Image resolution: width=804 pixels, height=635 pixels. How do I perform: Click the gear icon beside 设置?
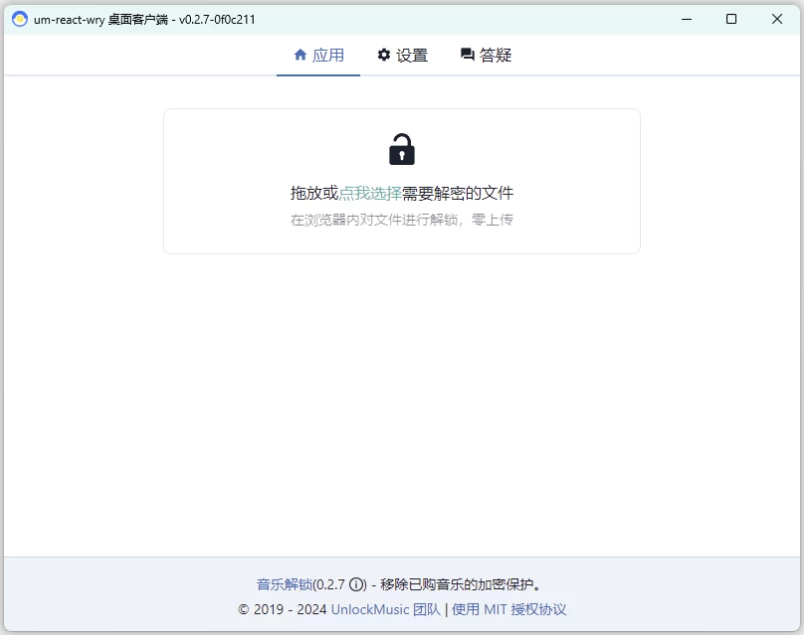[x=384, y=55]
